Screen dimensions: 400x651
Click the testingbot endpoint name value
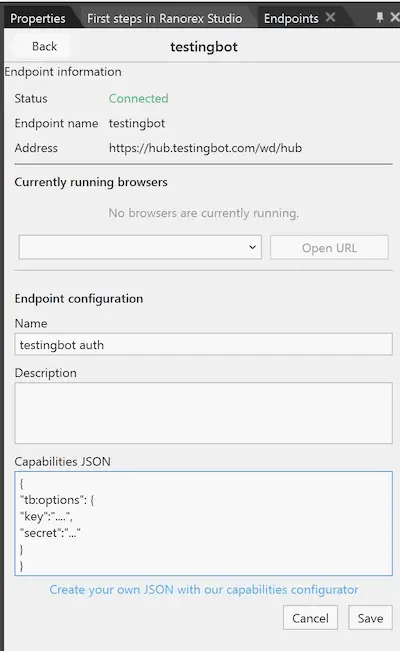click(137, 123)
